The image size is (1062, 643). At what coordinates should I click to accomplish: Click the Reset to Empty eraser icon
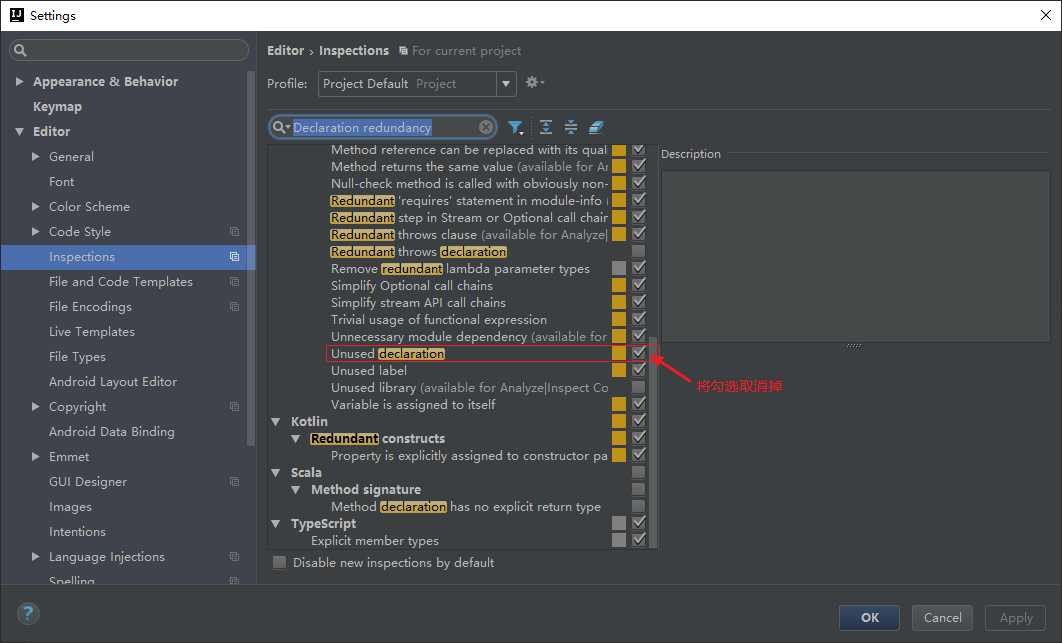[596, 127]
